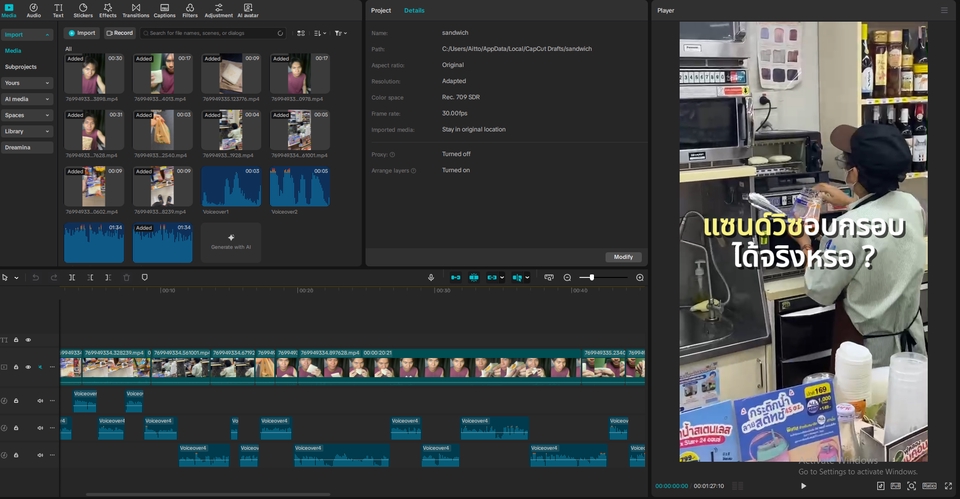Switch to the Project tab
Image resolution: width=960 pixels, height=499 pixels.
point(381,10)
